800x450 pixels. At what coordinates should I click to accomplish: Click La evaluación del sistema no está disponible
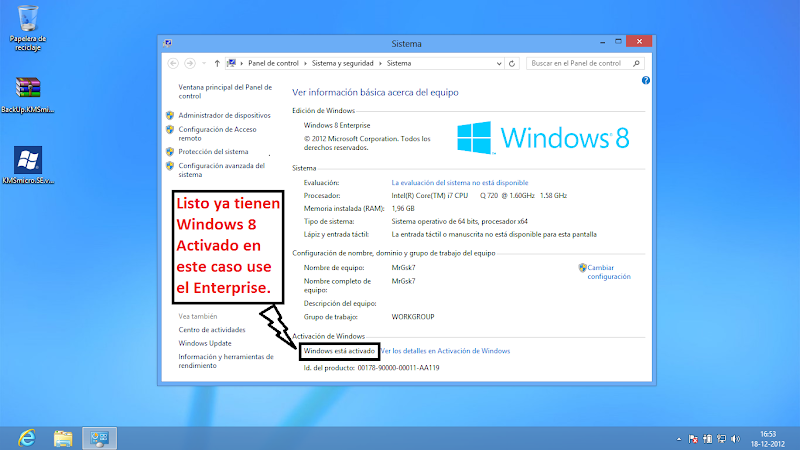coord(460,183)
